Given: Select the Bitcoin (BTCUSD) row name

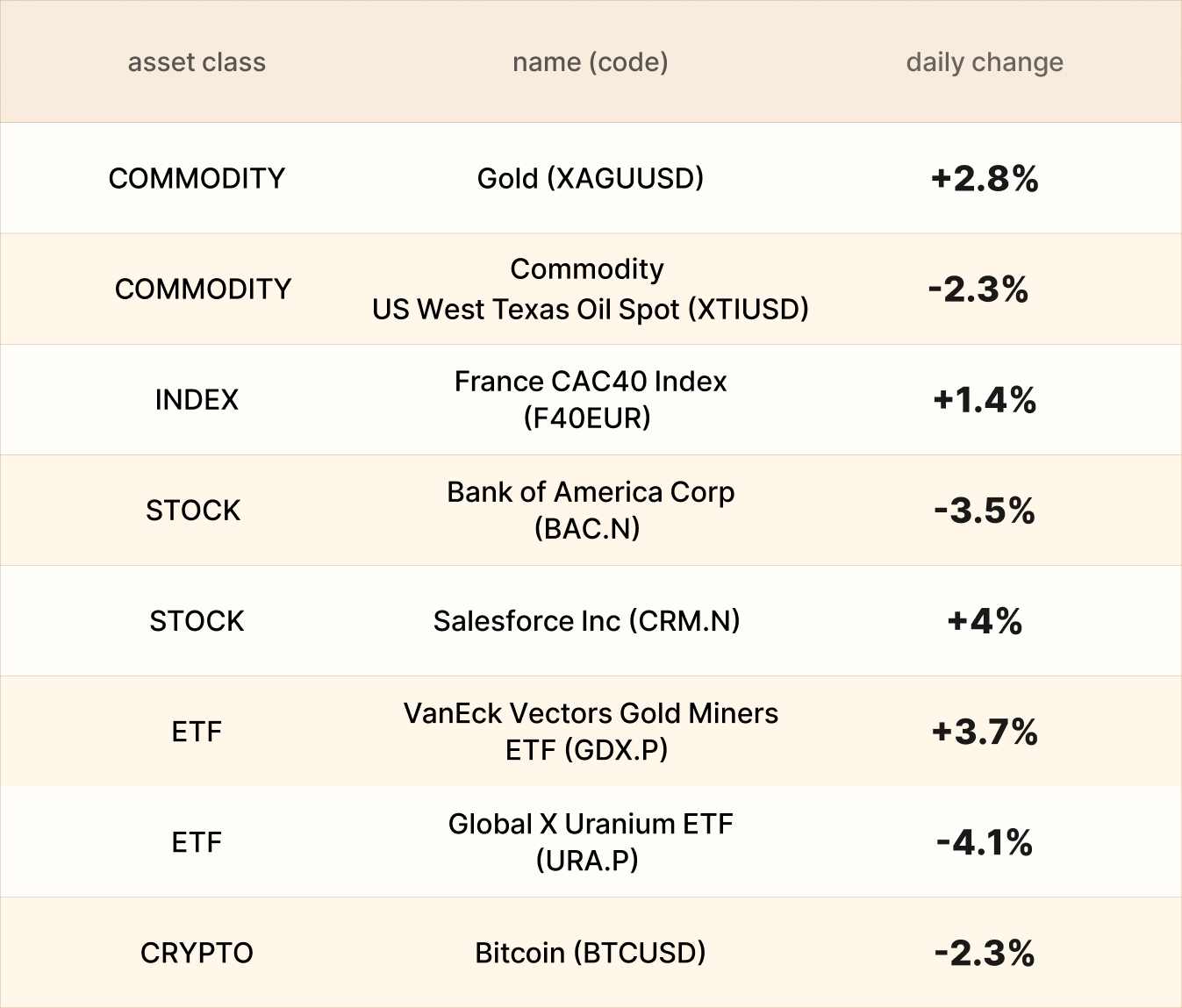Looking at the screenshot, I should 590,952.
